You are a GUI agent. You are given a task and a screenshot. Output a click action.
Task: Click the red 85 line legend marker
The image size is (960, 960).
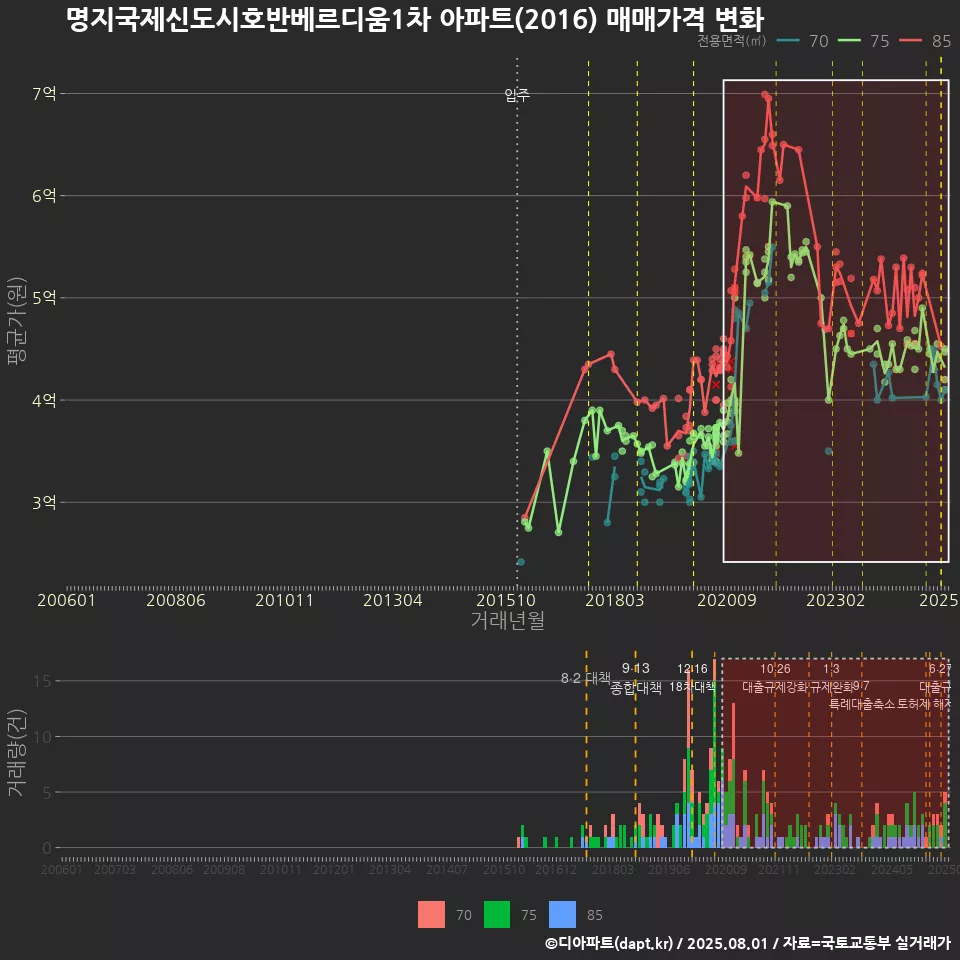(x=910, y=41)
